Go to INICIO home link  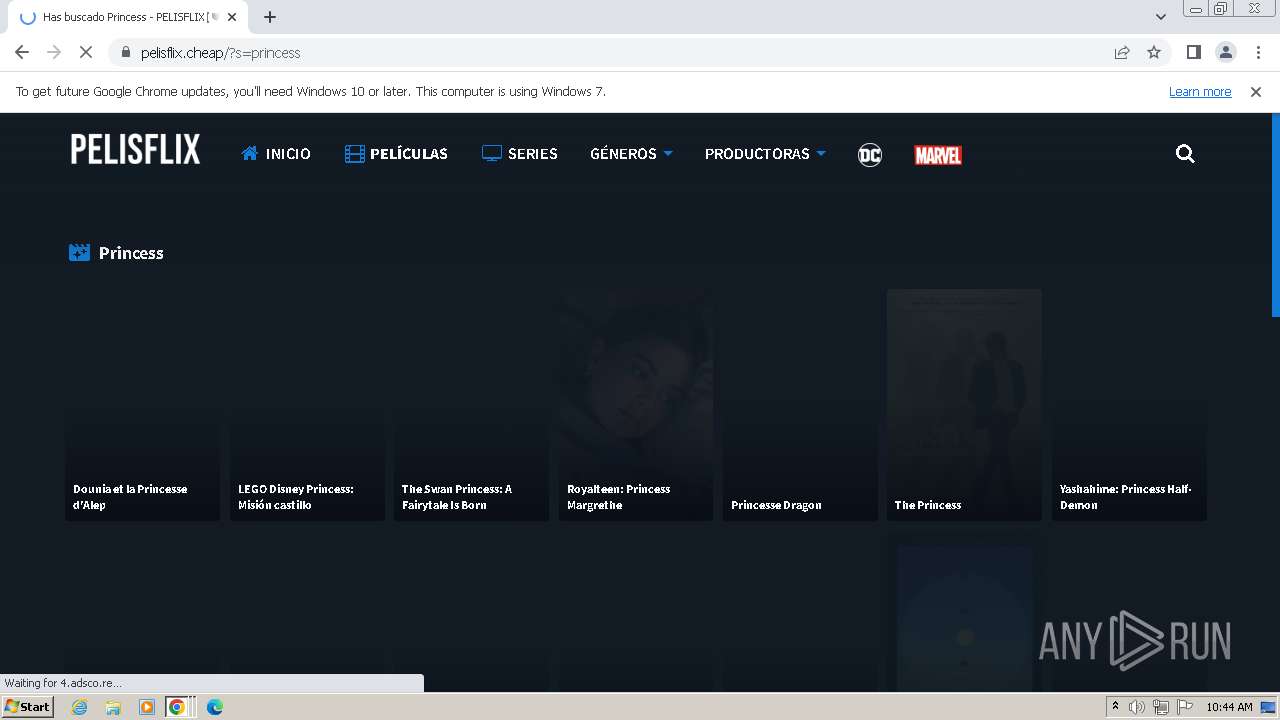coord(276,153)
